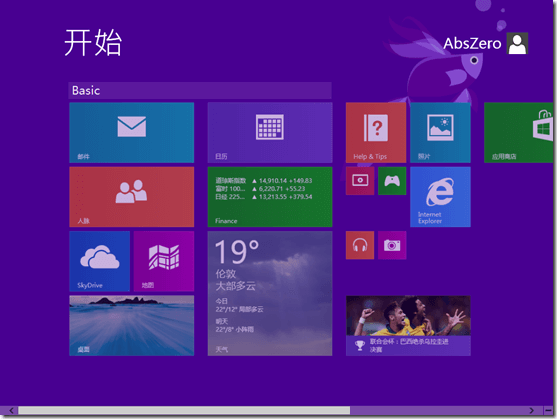The height and width of the screenshot is (419, 557).
Task: Open the Desktop tile
Action: (x=131, y=326)
